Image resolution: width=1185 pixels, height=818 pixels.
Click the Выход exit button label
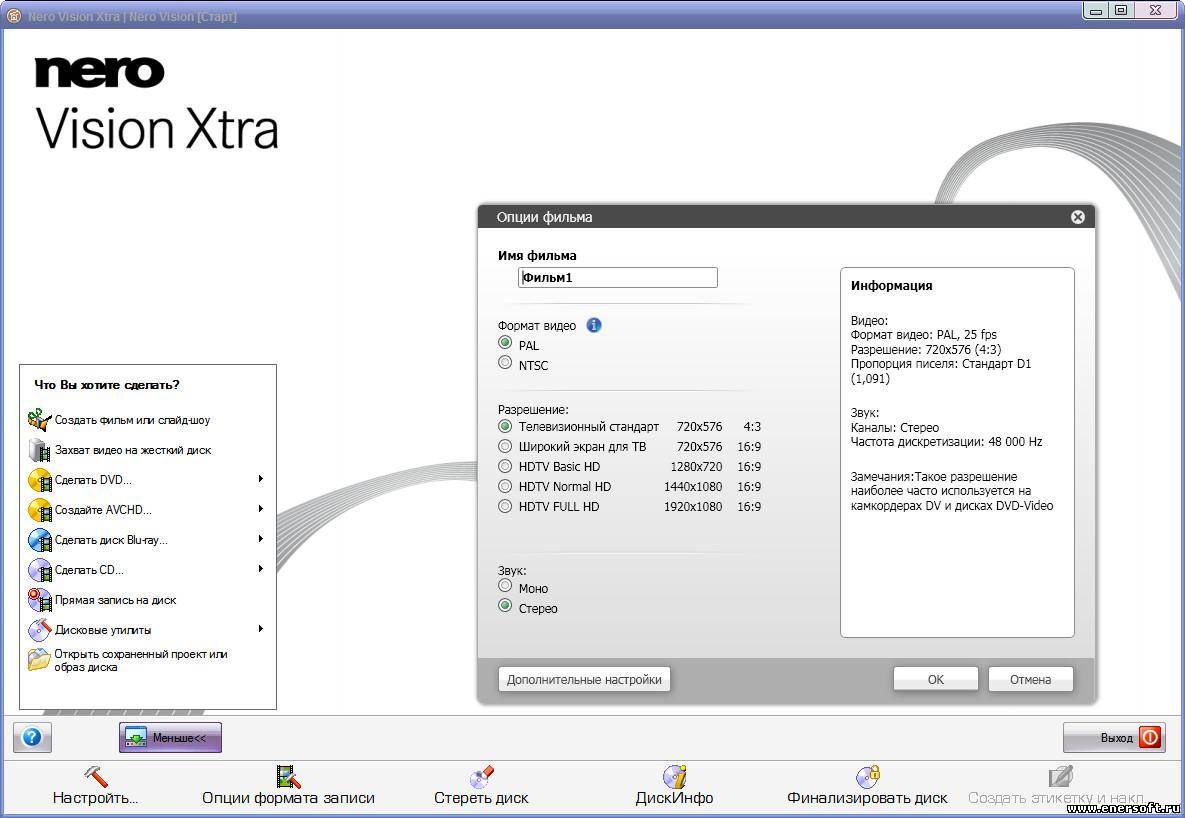click(x=1116, y=738)
